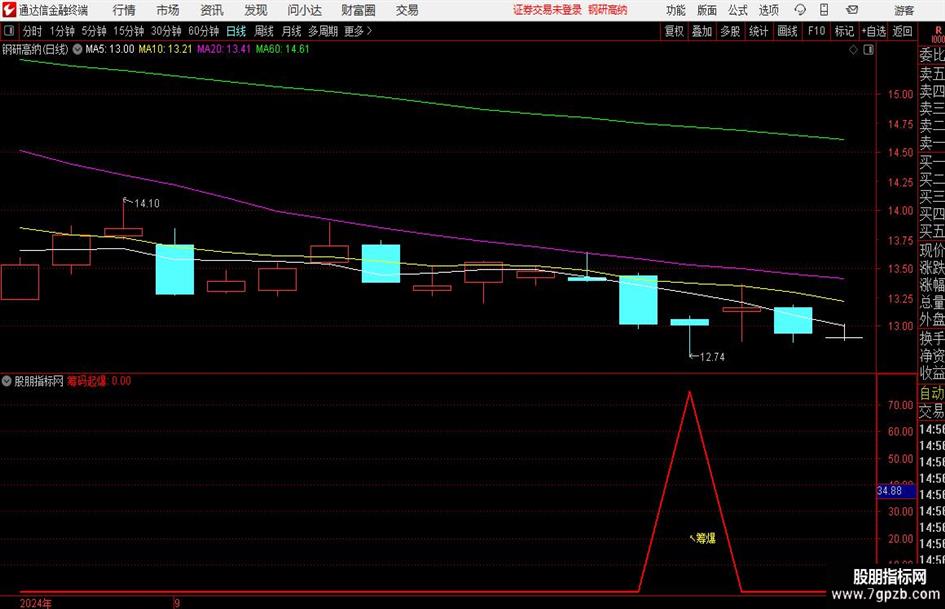Viewport: 945px width, 609px height.
Task: Open the 画线 drawing tools
Action: 787,31
